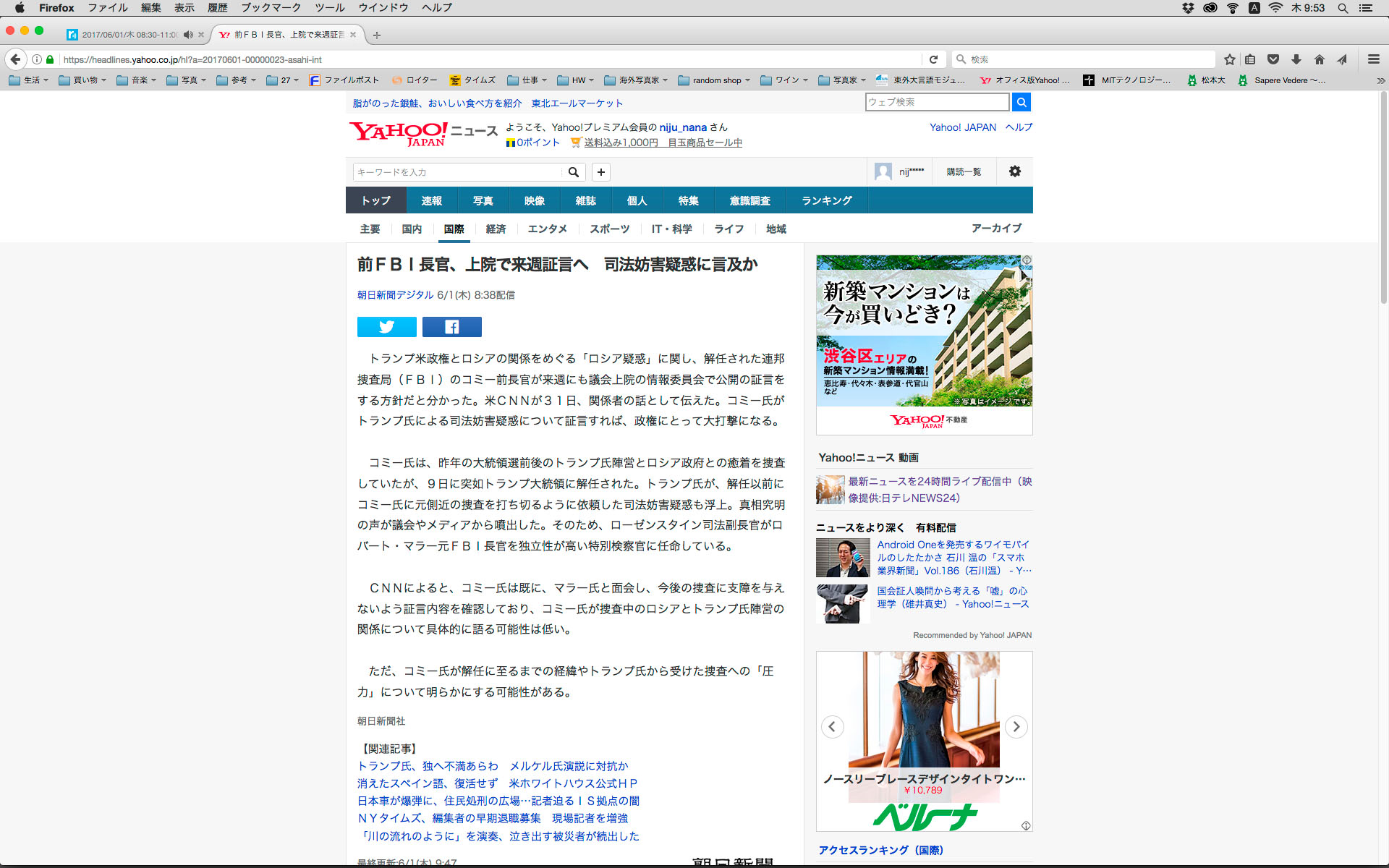Bookmark this page with star icon

point(1229,59)
